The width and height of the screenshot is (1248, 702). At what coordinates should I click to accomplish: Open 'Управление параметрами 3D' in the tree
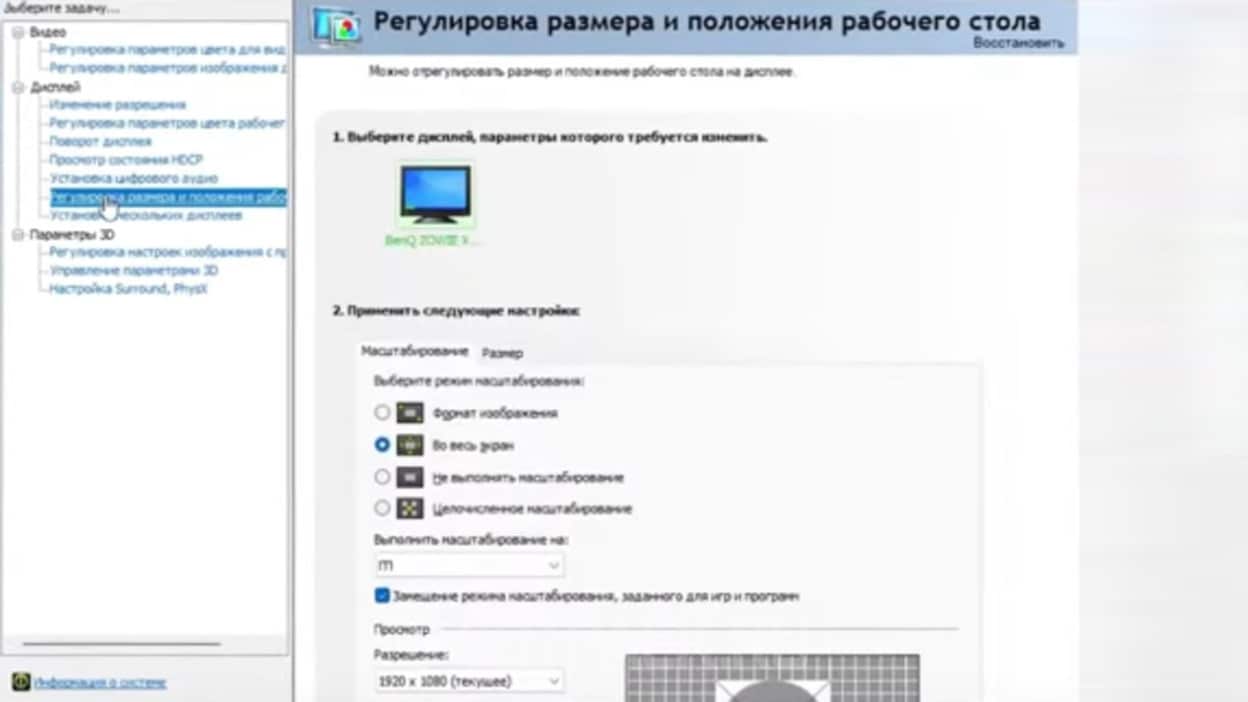point(133,271)
